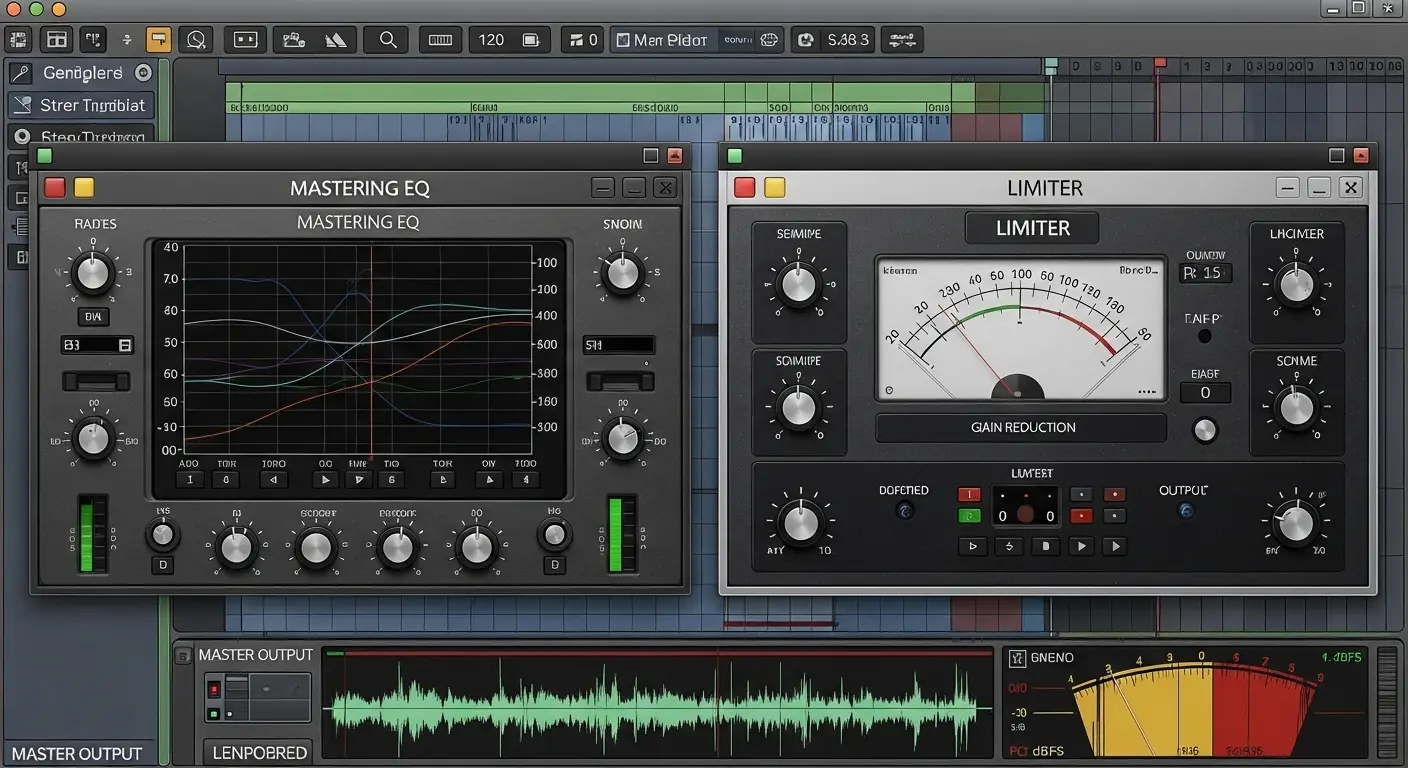Select the MASTER OUTPUT tab at bottom left
The height and width of the screenshot is (768, 1408).
pos(78,754)
